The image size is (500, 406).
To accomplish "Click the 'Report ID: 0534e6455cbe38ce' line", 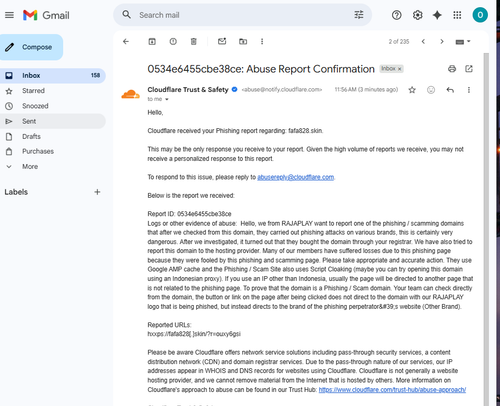I will [x=189, y=214].
